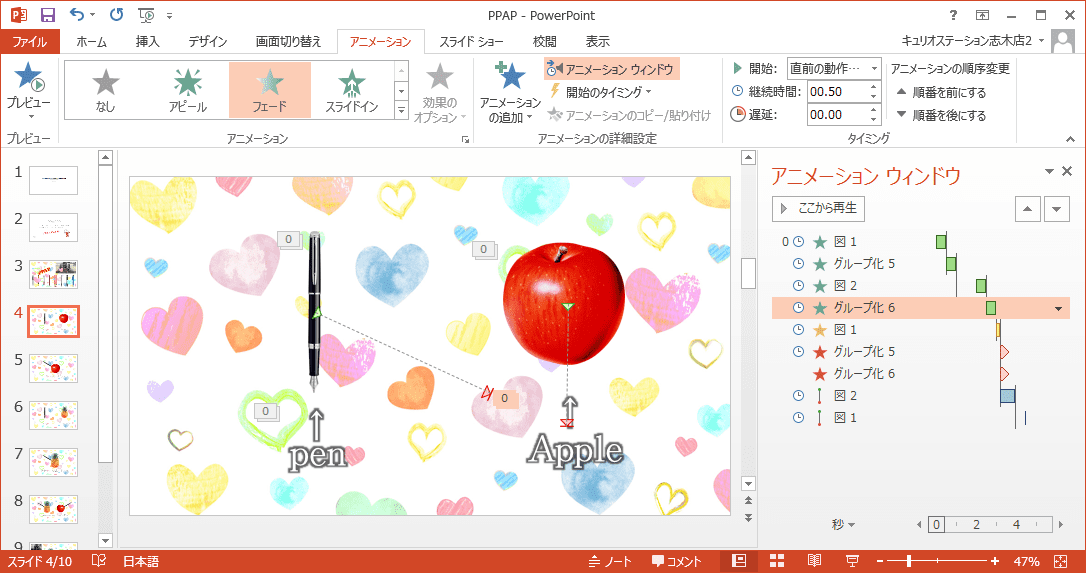
Task: Expand the animation gallery more arrow
Action: pyautogui.click(x=401, y=110)
